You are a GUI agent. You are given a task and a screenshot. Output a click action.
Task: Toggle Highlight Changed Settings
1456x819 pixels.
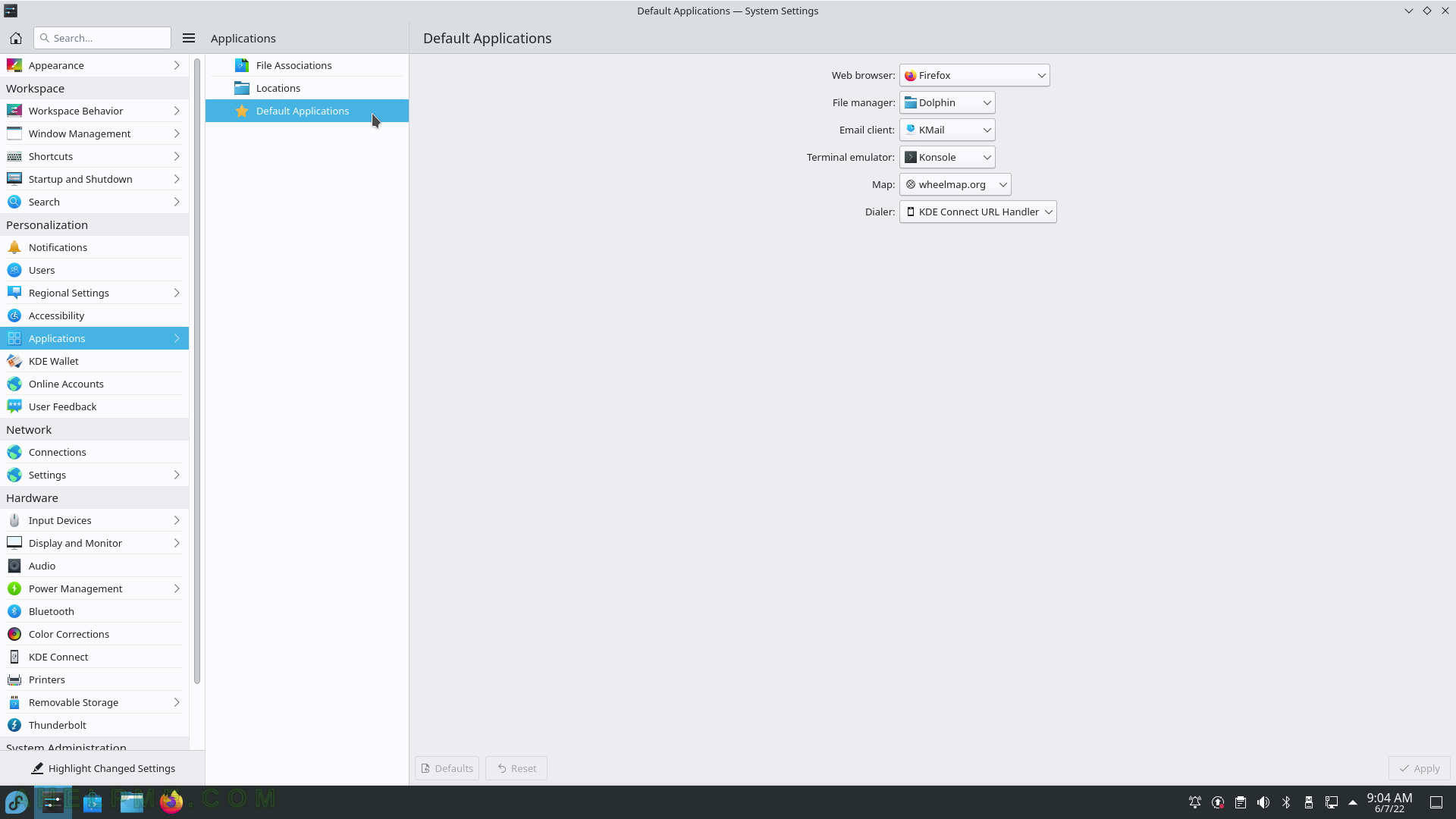102,768
